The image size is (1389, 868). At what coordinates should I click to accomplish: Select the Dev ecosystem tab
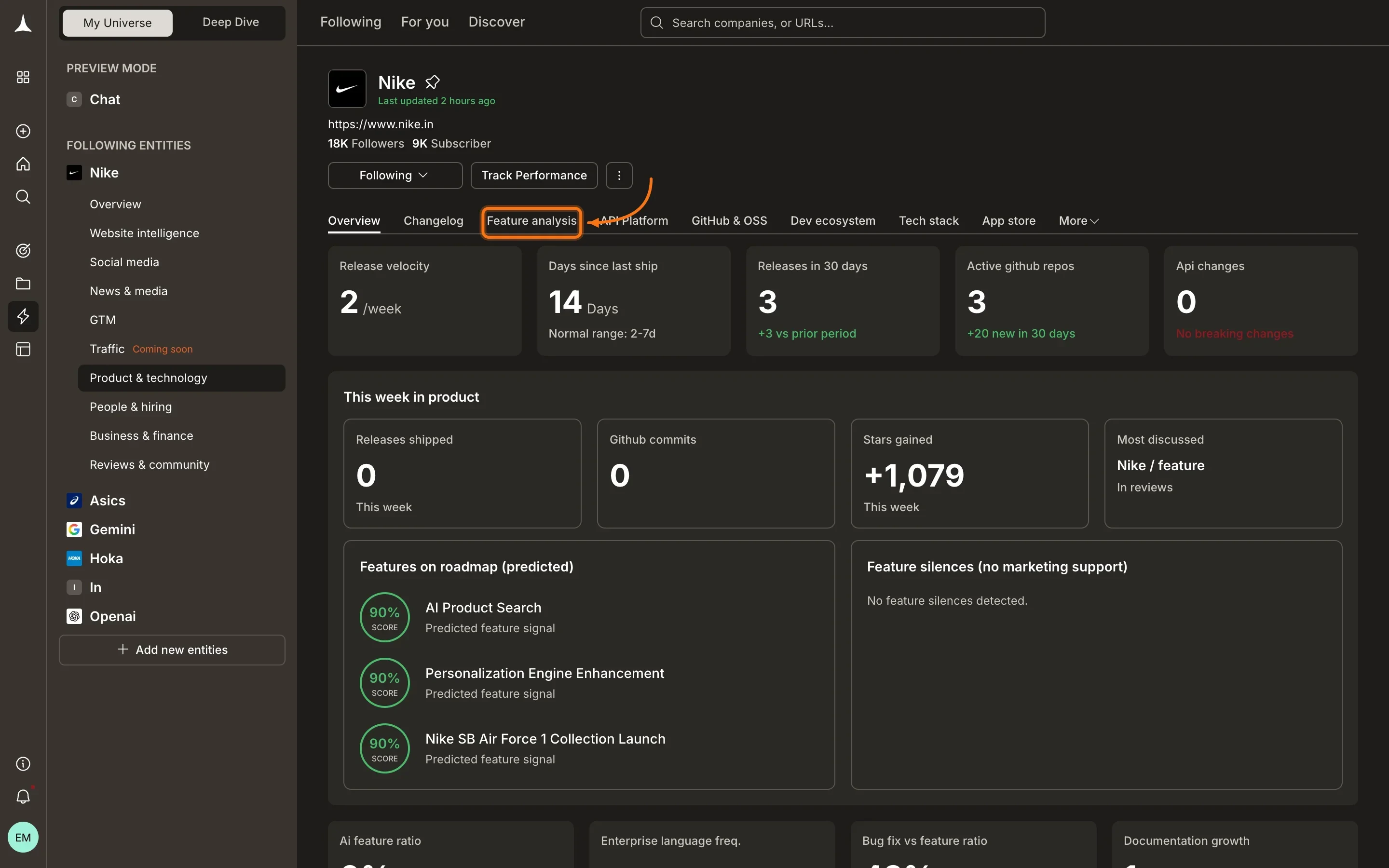pyautogui.click(x=833, y=221)
